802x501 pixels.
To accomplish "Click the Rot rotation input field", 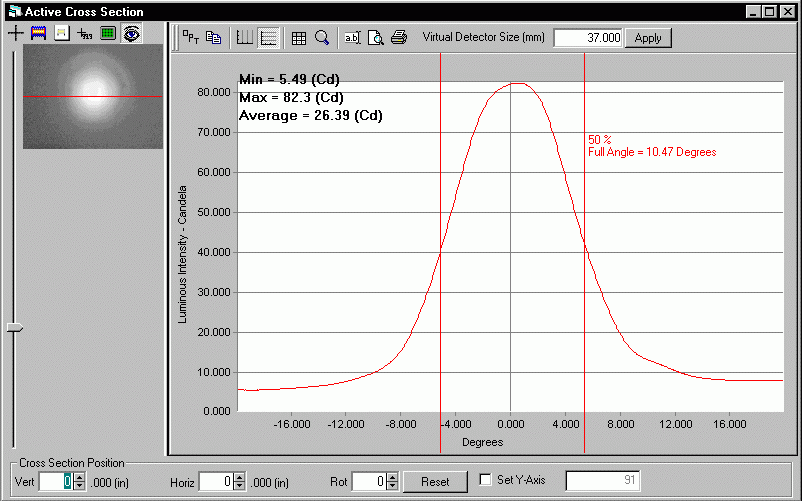I will [369, 482].
